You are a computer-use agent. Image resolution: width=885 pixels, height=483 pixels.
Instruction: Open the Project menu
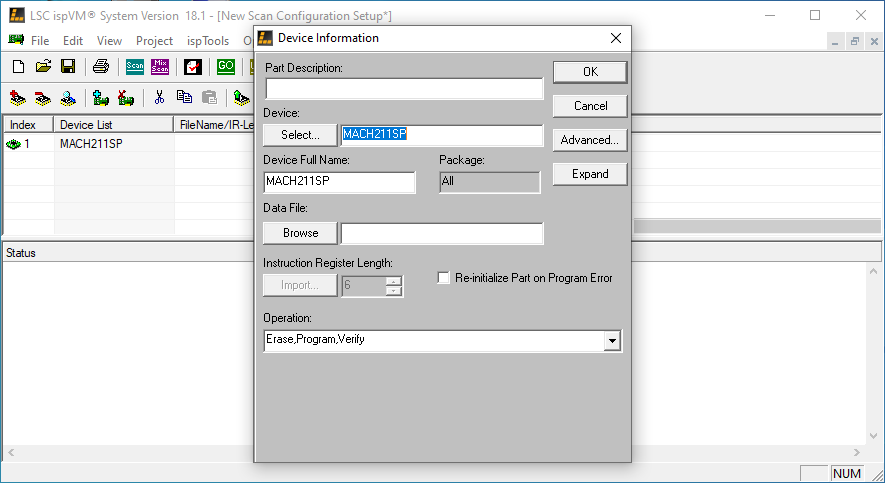click(x=154, y=41)
